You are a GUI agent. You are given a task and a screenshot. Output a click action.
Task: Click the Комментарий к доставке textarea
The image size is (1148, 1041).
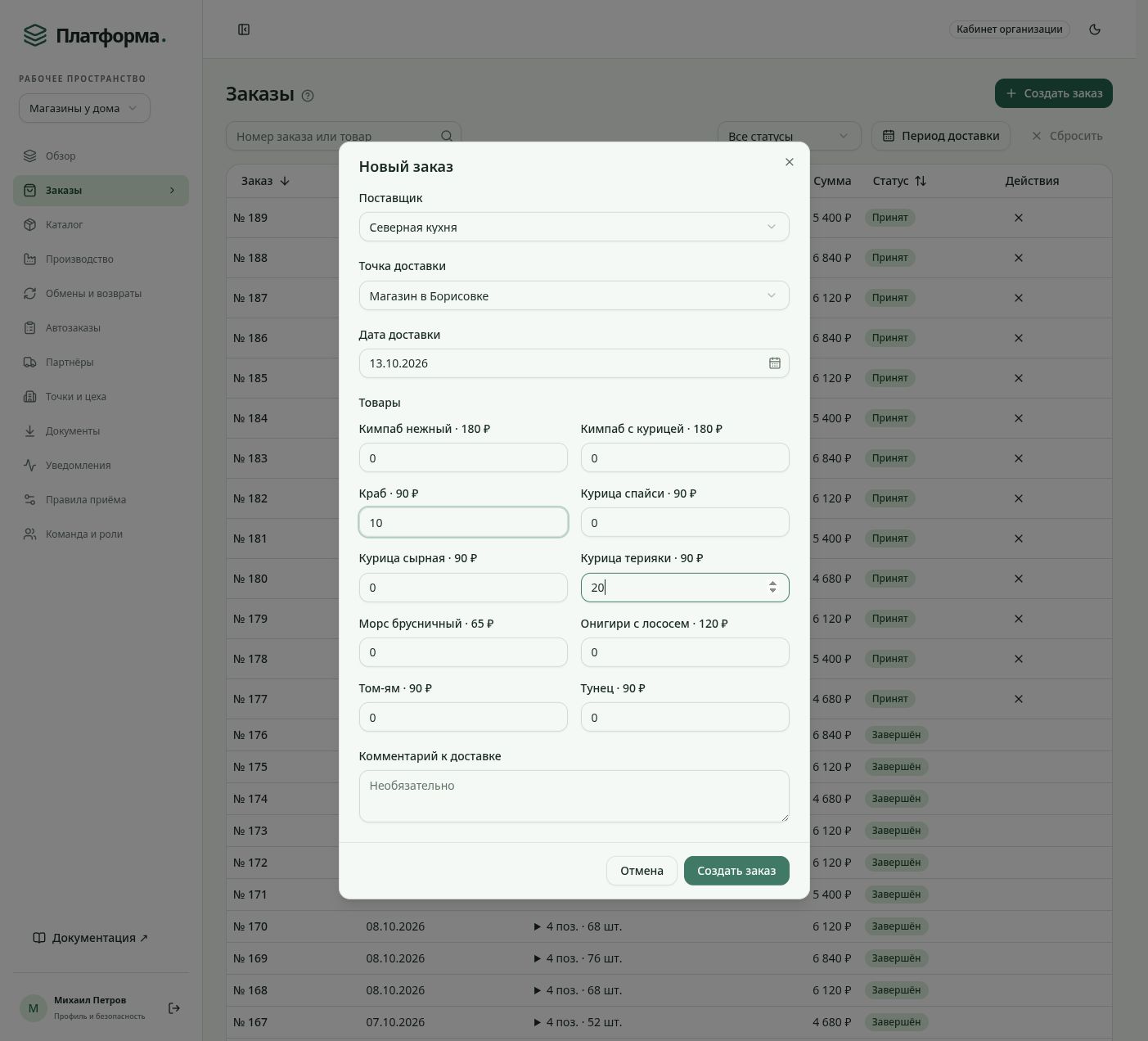point(574,796)
